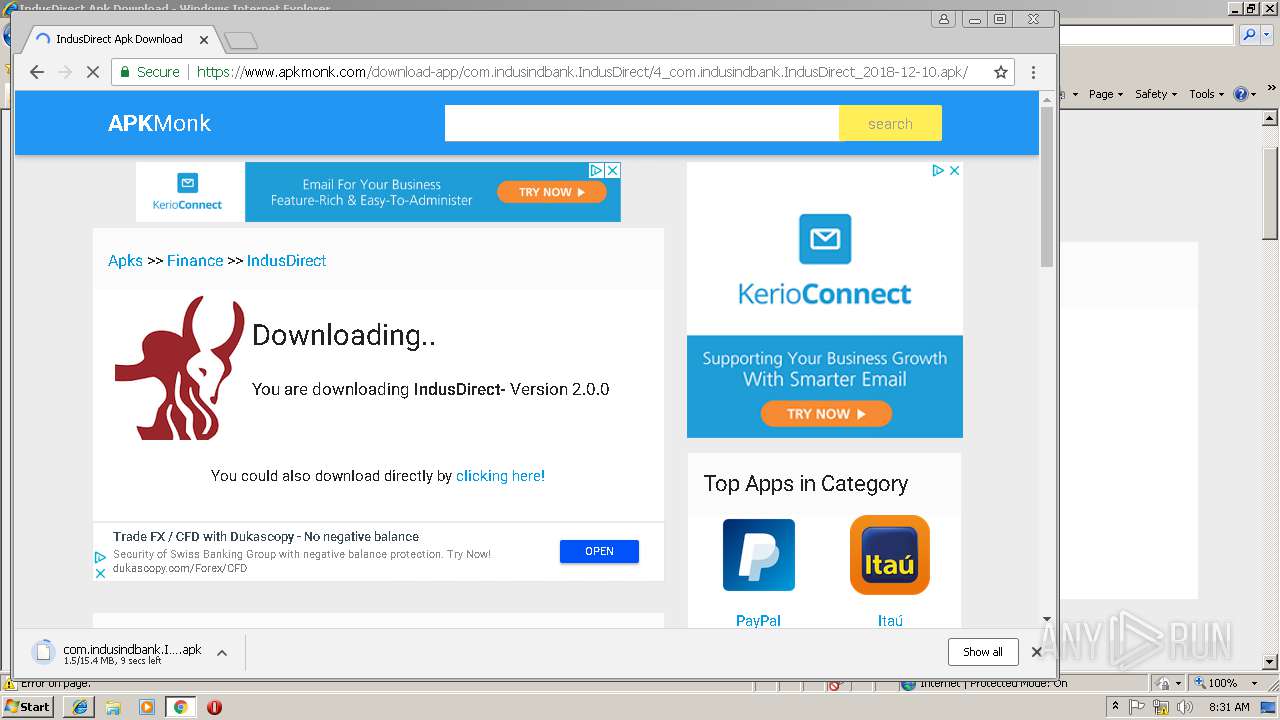
Task: Click the blue OPEN ad button
Action: point(599,551)
